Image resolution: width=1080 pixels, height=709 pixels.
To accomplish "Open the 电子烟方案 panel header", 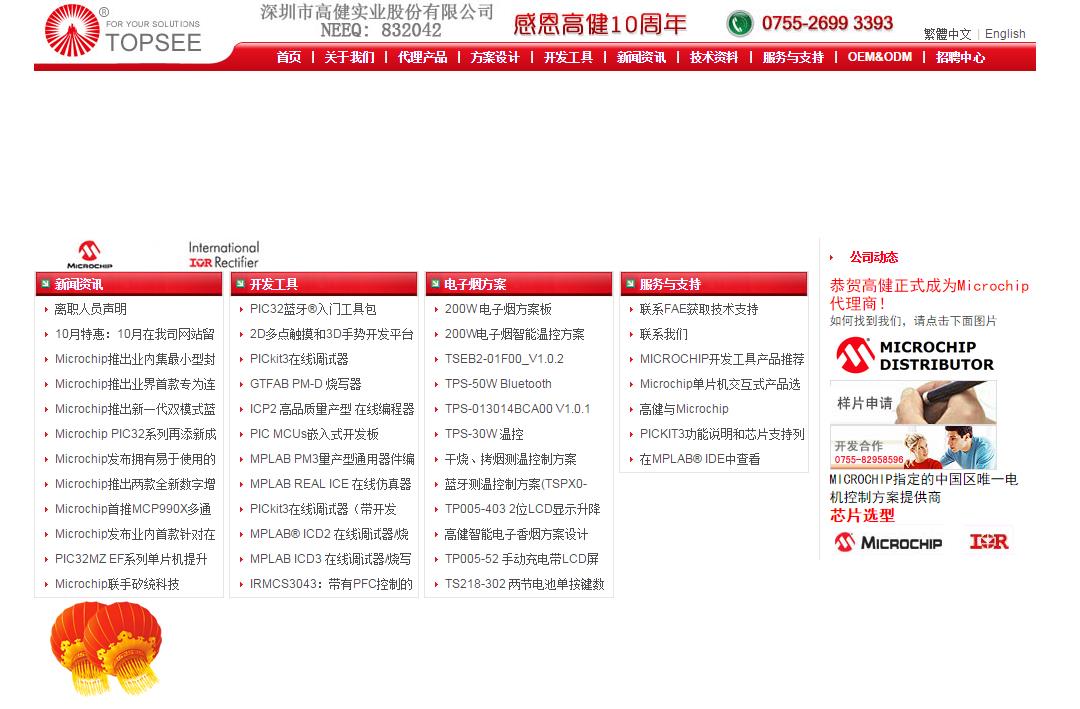I will 519,284.
